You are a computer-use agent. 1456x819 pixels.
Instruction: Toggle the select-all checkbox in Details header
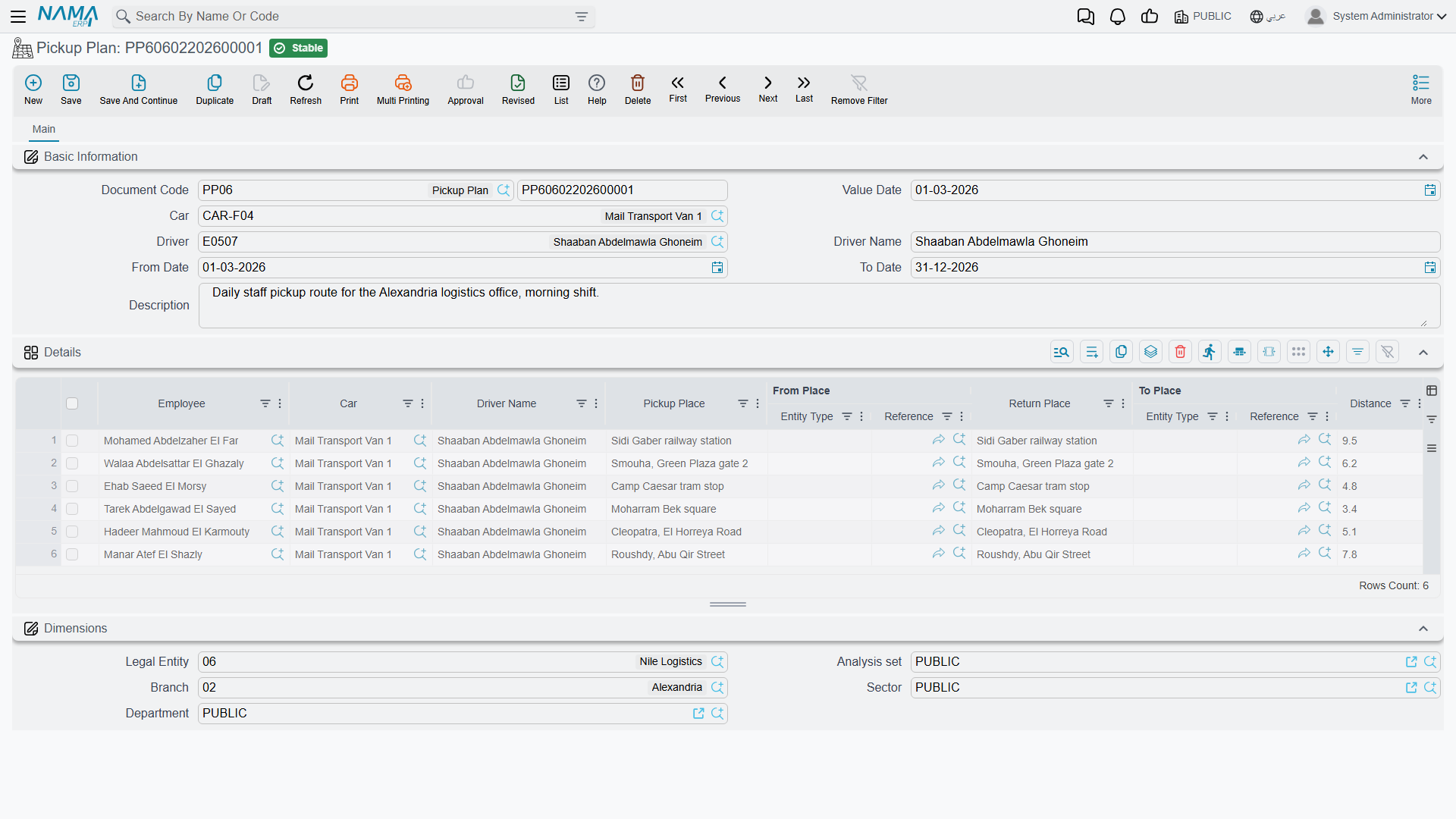coord(72,403)
